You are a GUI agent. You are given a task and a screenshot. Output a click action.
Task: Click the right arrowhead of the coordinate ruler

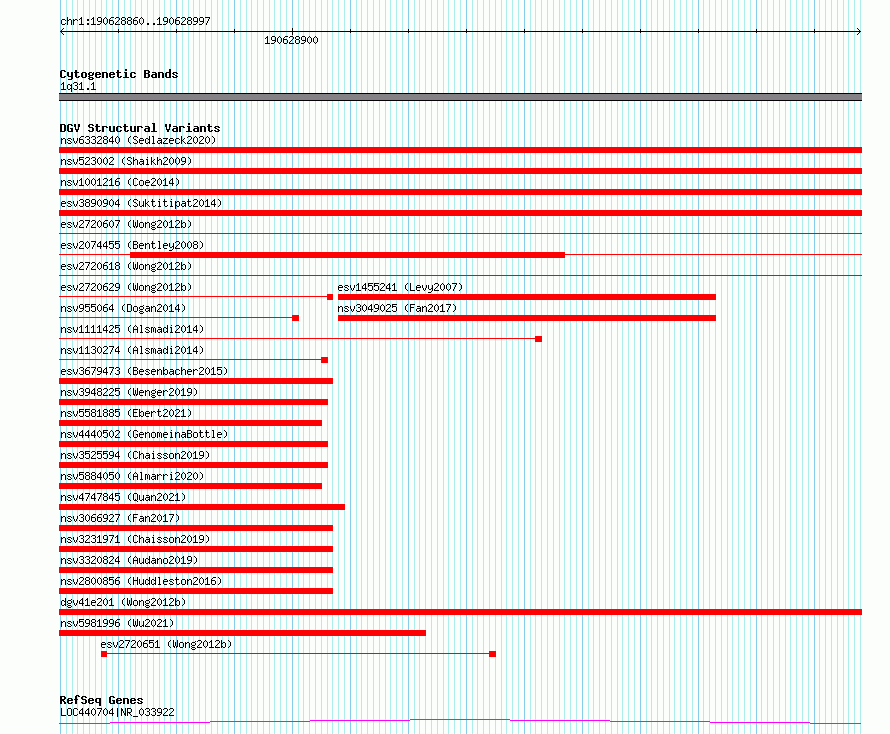859,32
